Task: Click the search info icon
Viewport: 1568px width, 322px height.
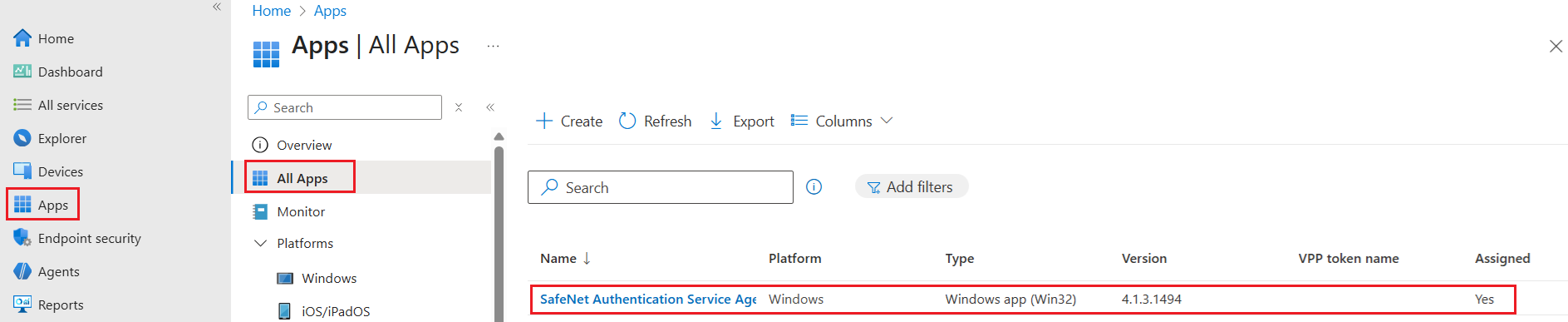Action: 814,187
